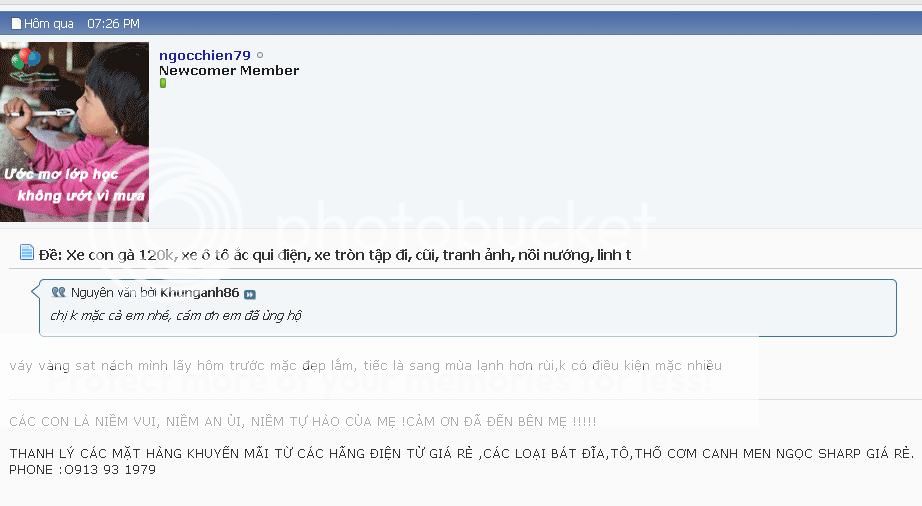The width and height of the screenshot is (922, 506).
Task: Click the post timestamp 07:26 PM
Action: (x=113, y=24)
